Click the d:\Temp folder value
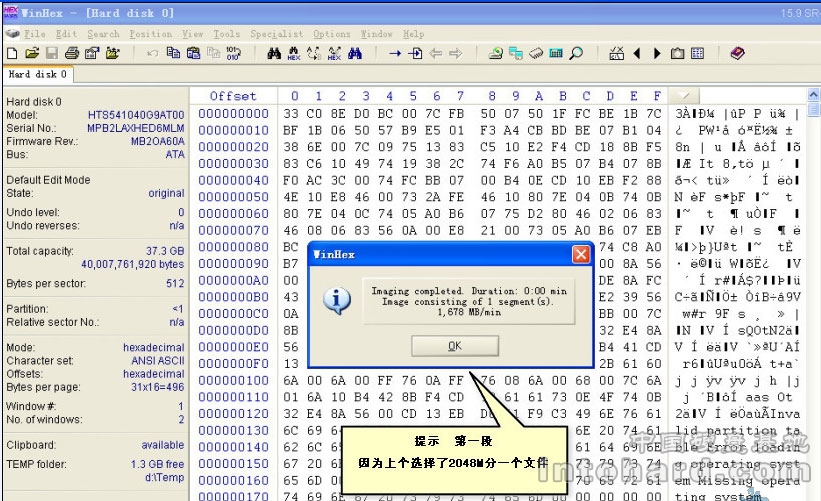The height and width of the screenshot is (501, 821). point(164,477)
